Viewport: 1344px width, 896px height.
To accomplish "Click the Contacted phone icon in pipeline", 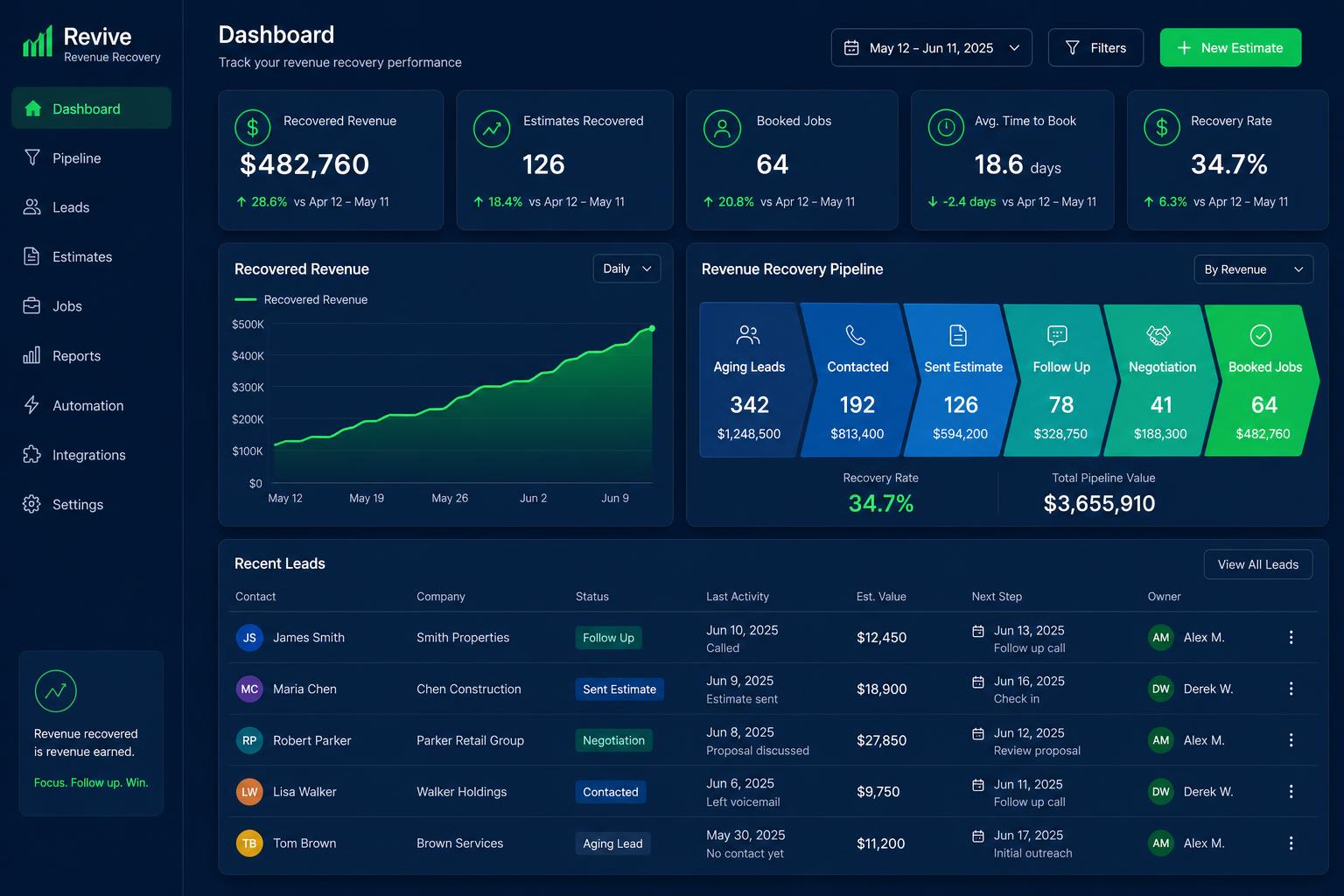I will (856, 335).
